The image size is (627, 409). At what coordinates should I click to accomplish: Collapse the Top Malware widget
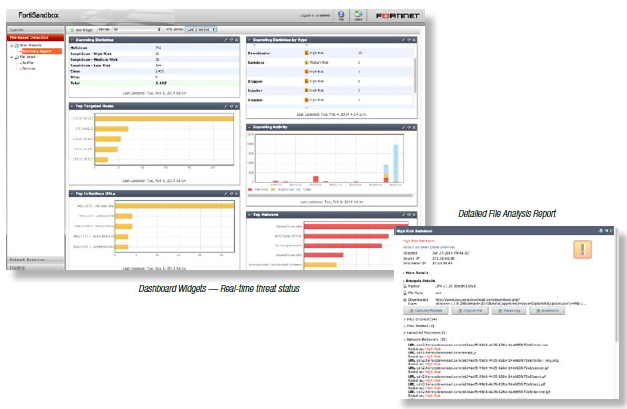point(249,215)
